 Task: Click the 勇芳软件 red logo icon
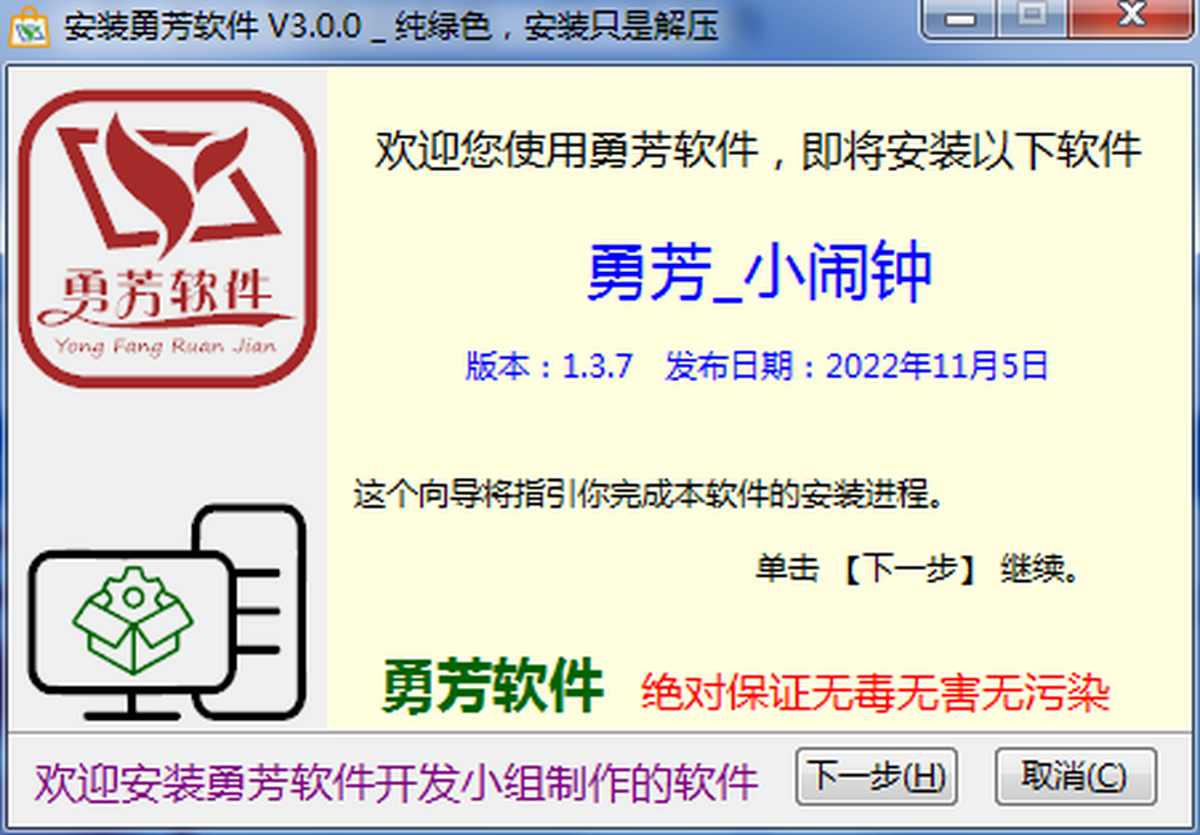[x=167, y=237]
